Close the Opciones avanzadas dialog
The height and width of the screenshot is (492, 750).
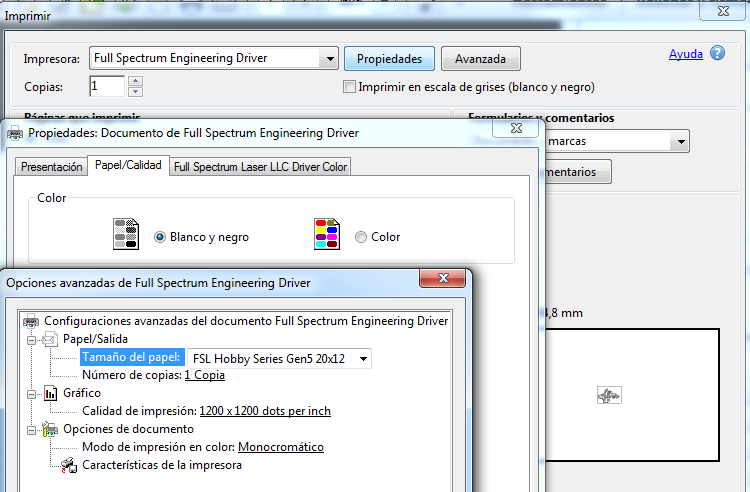pyautogui.click(x=442, y=278)
